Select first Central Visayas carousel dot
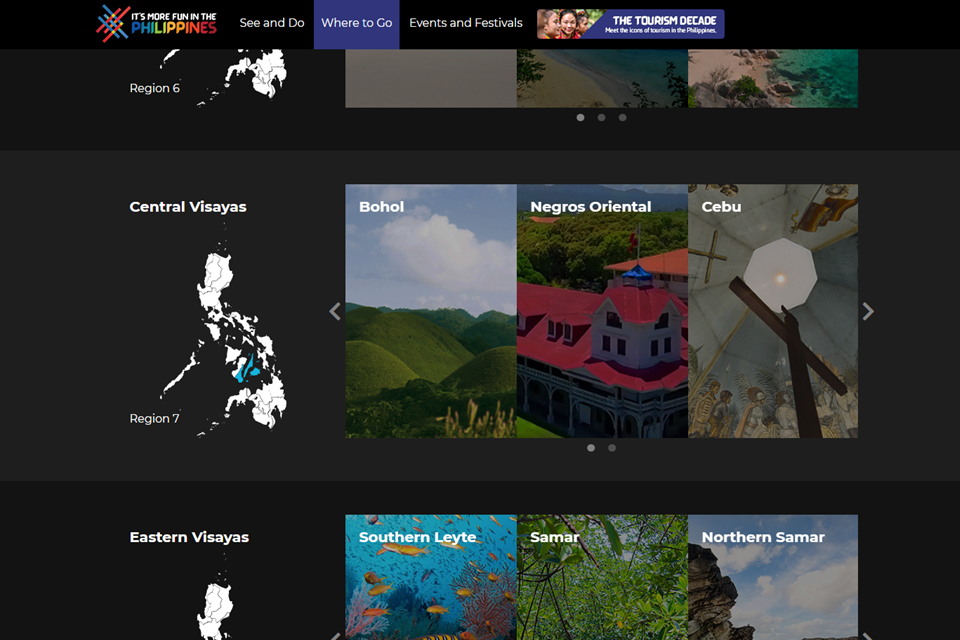Image resolution: width=960 pixels, height=640 pixels. click(591, 448)
